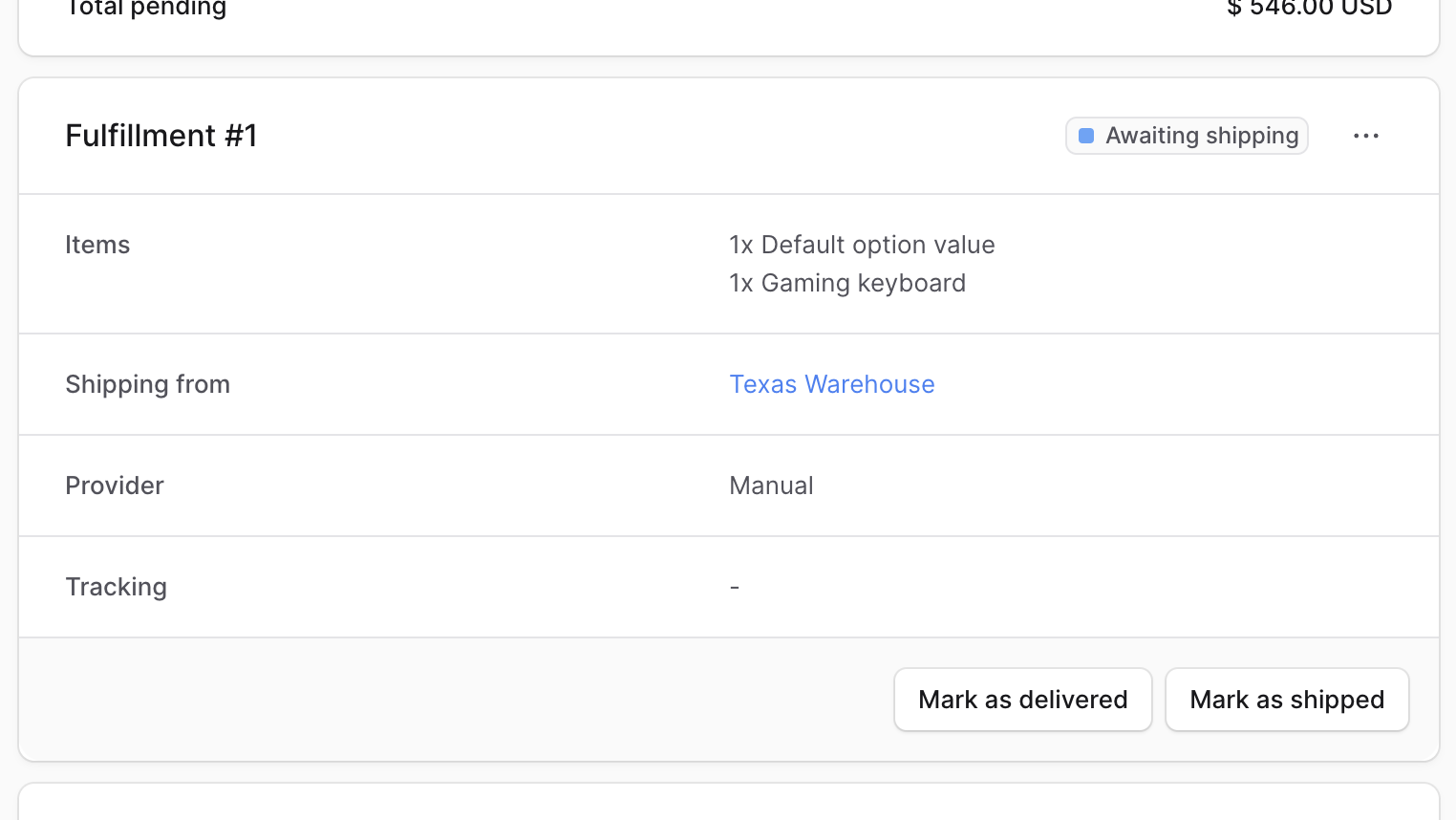Click the empty tracking dash value
This screenshot has height=820, width=1456.
coord(735,587)
